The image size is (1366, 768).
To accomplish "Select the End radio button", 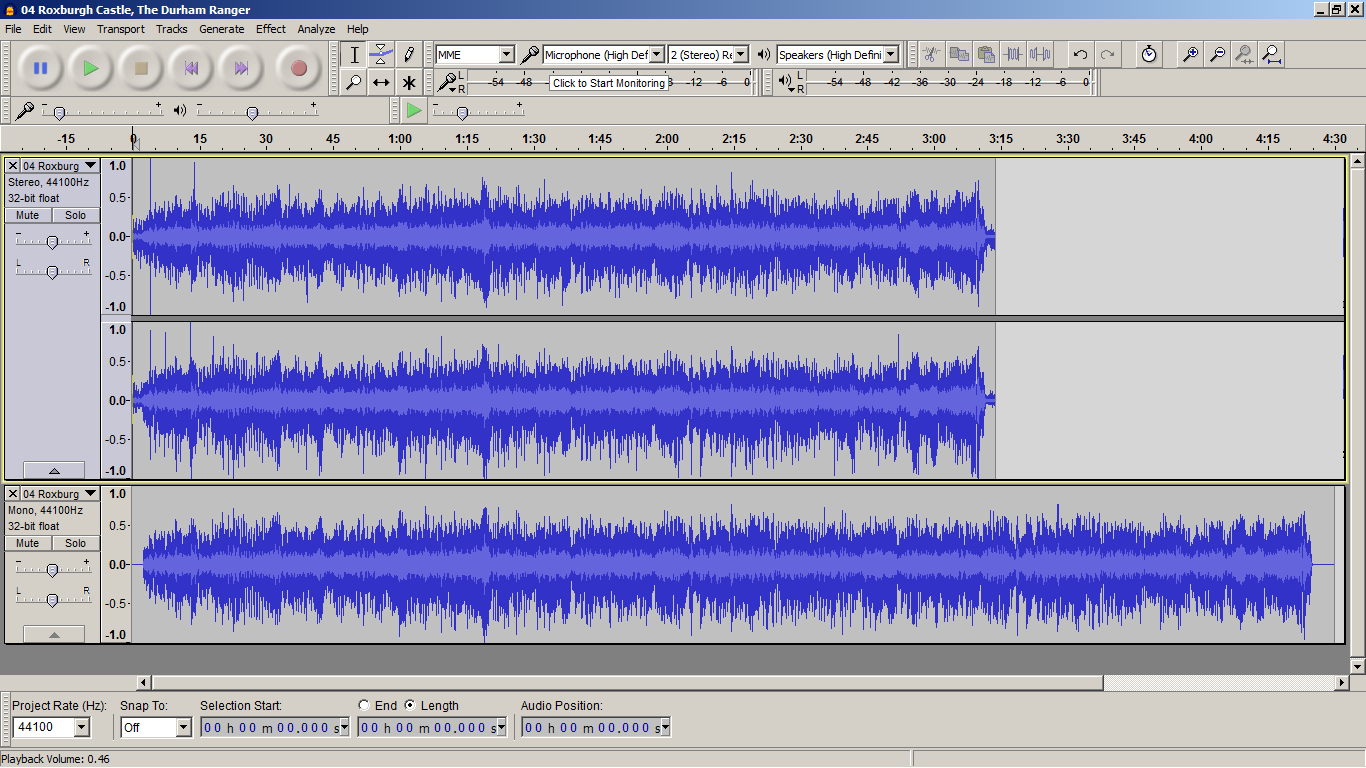I will [x=364, y=705].
